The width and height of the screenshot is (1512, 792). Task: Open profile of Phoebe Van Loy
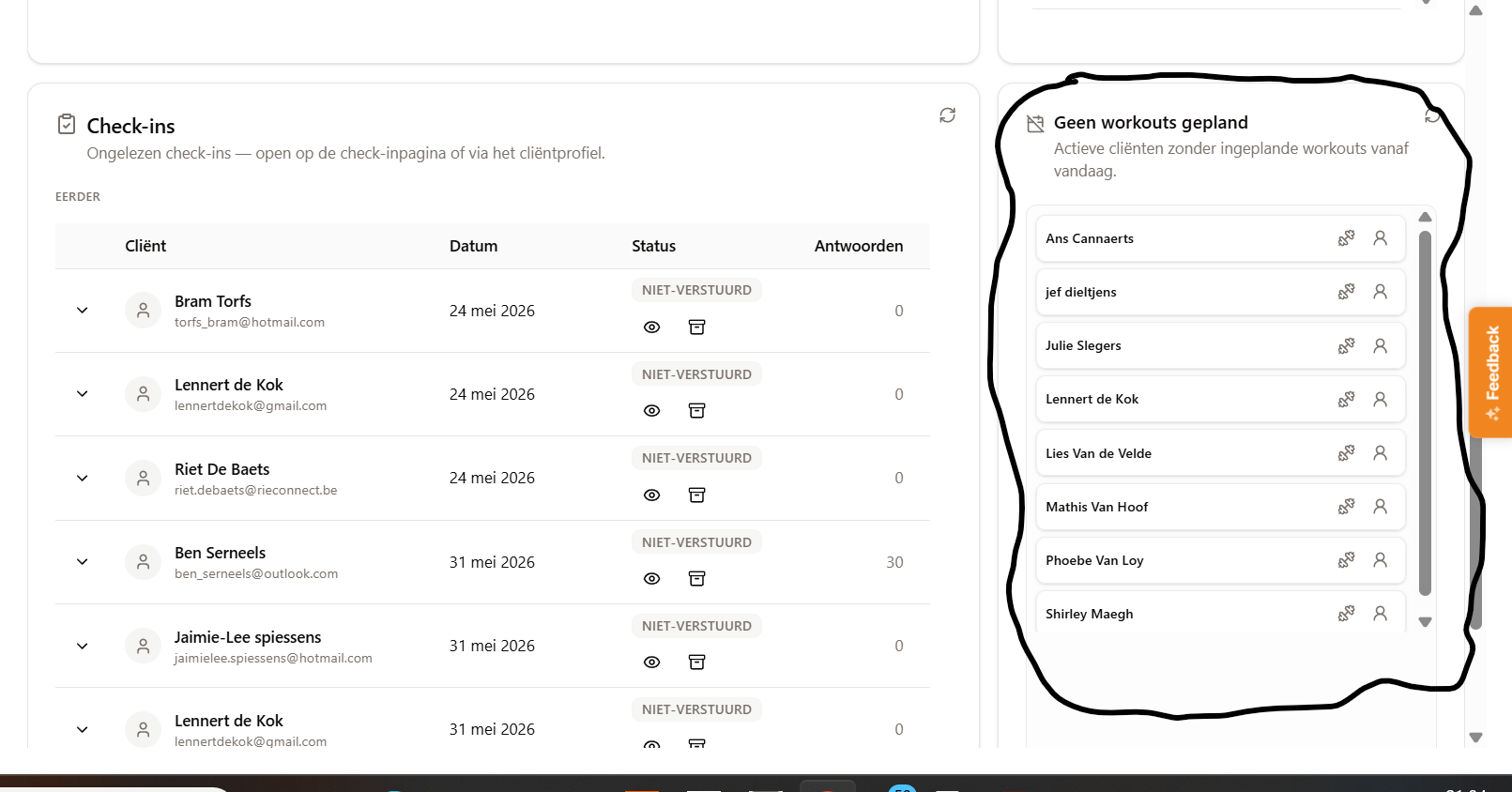(1380, 560)
